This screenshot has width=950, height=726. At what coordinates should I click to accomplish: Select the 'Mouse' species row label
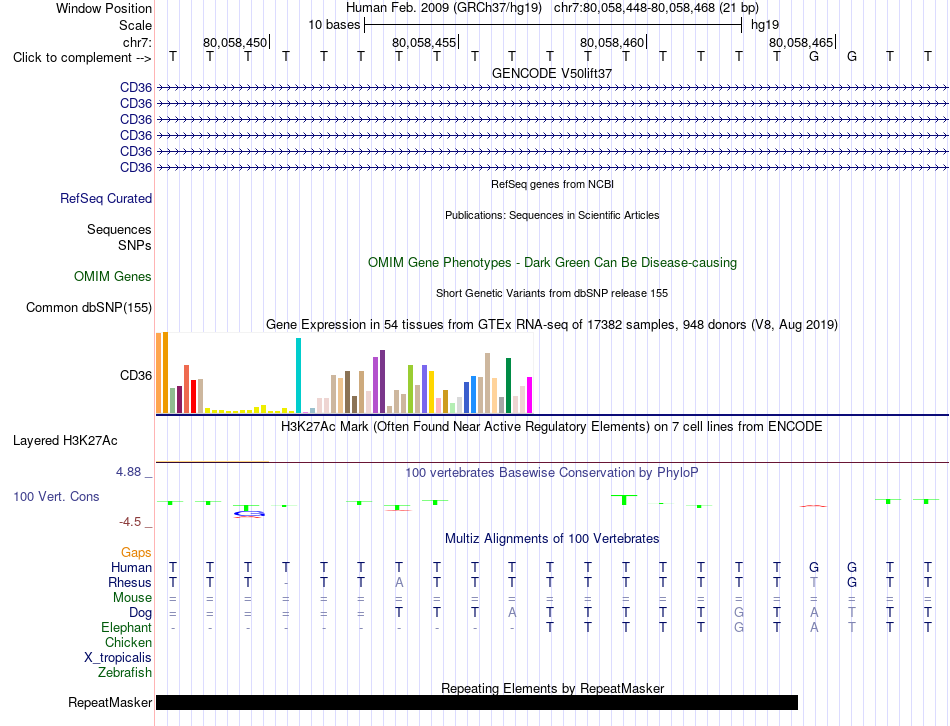coord(132,598)
